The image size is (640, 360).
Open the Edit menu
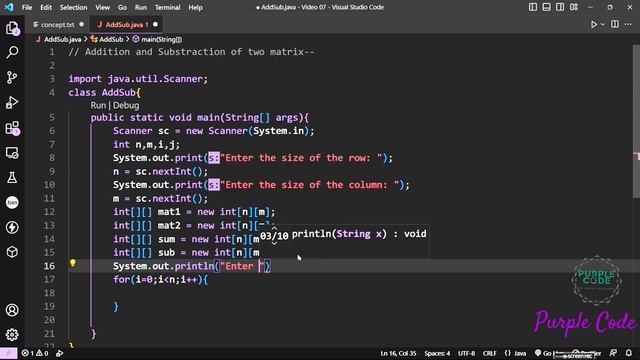coord(46,7)
